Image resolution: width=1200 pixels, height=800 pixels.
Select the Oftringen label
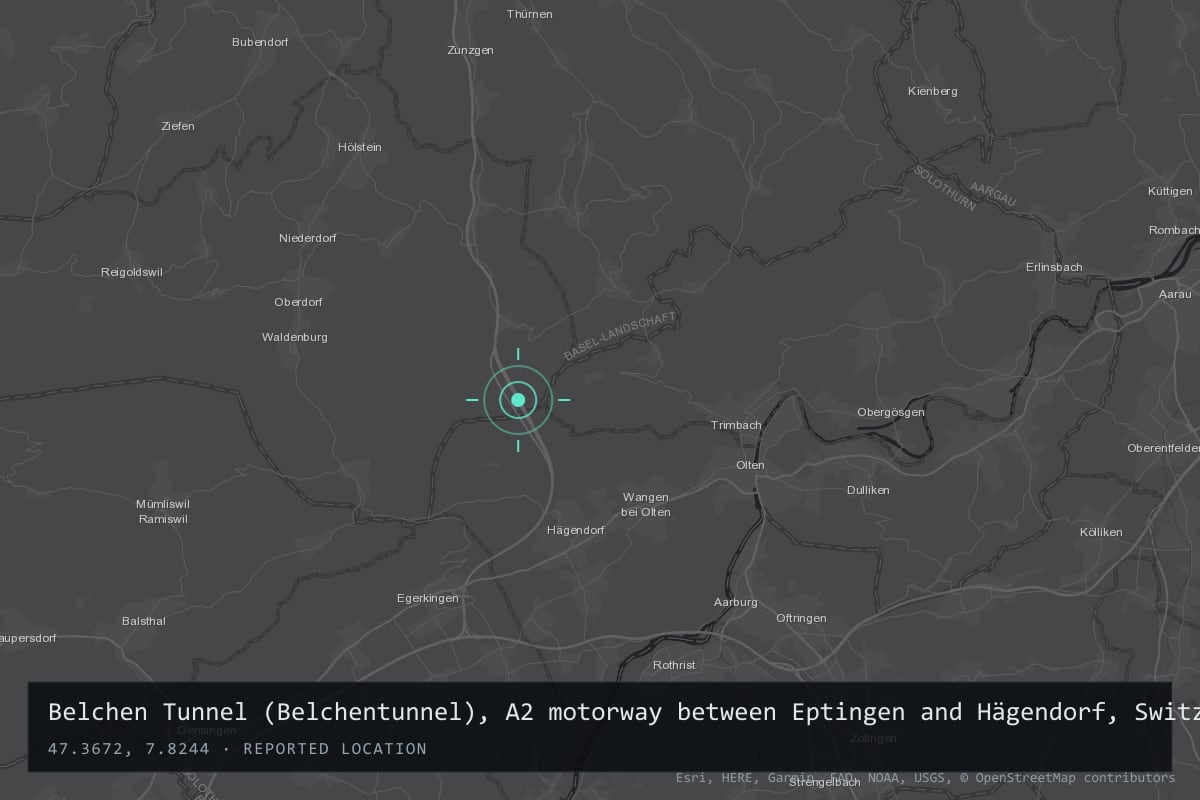pyautogui.click(x=802, y=618)
